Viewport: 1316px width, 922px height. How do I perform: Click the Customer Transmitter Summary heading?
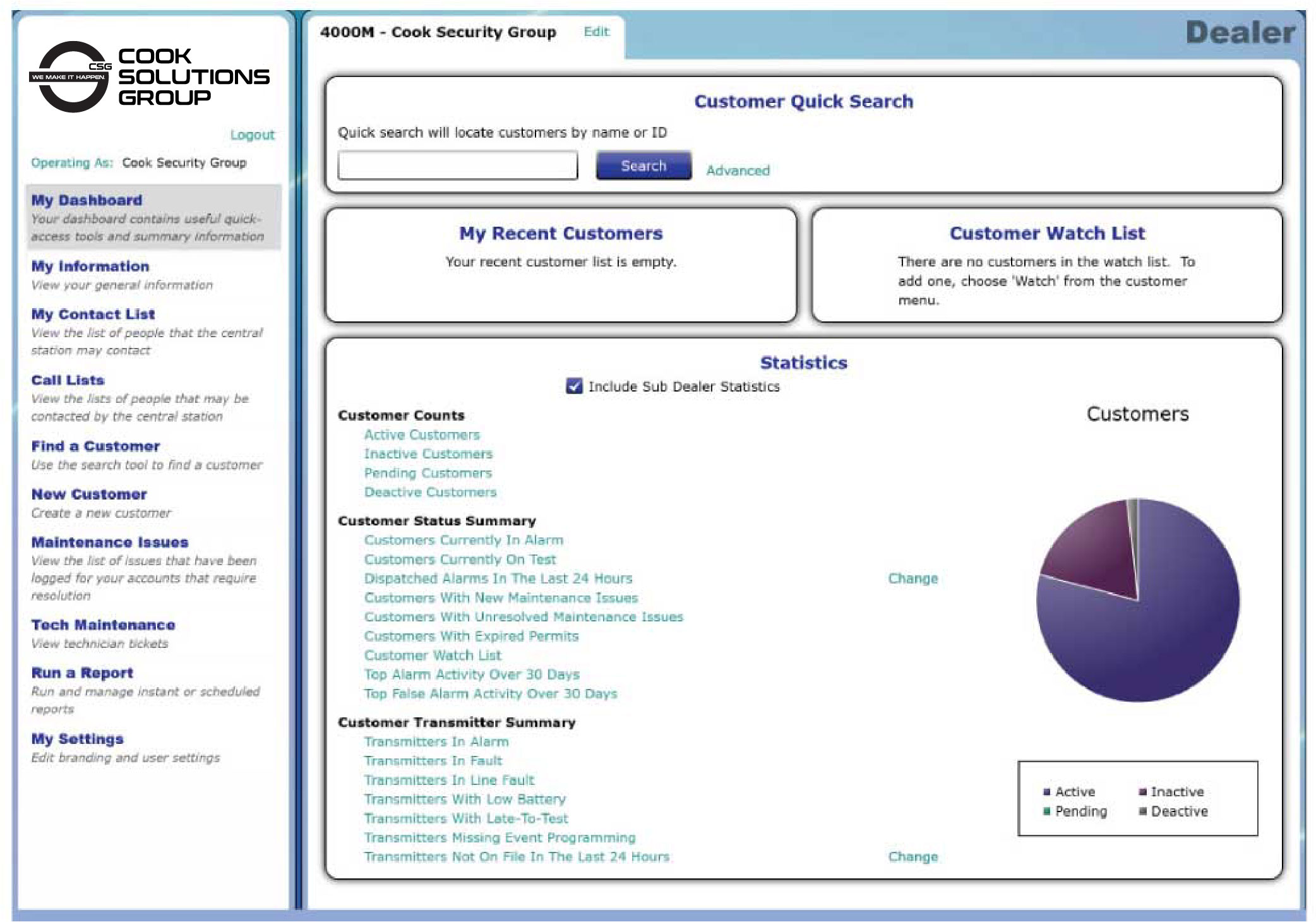click(457, 722)
